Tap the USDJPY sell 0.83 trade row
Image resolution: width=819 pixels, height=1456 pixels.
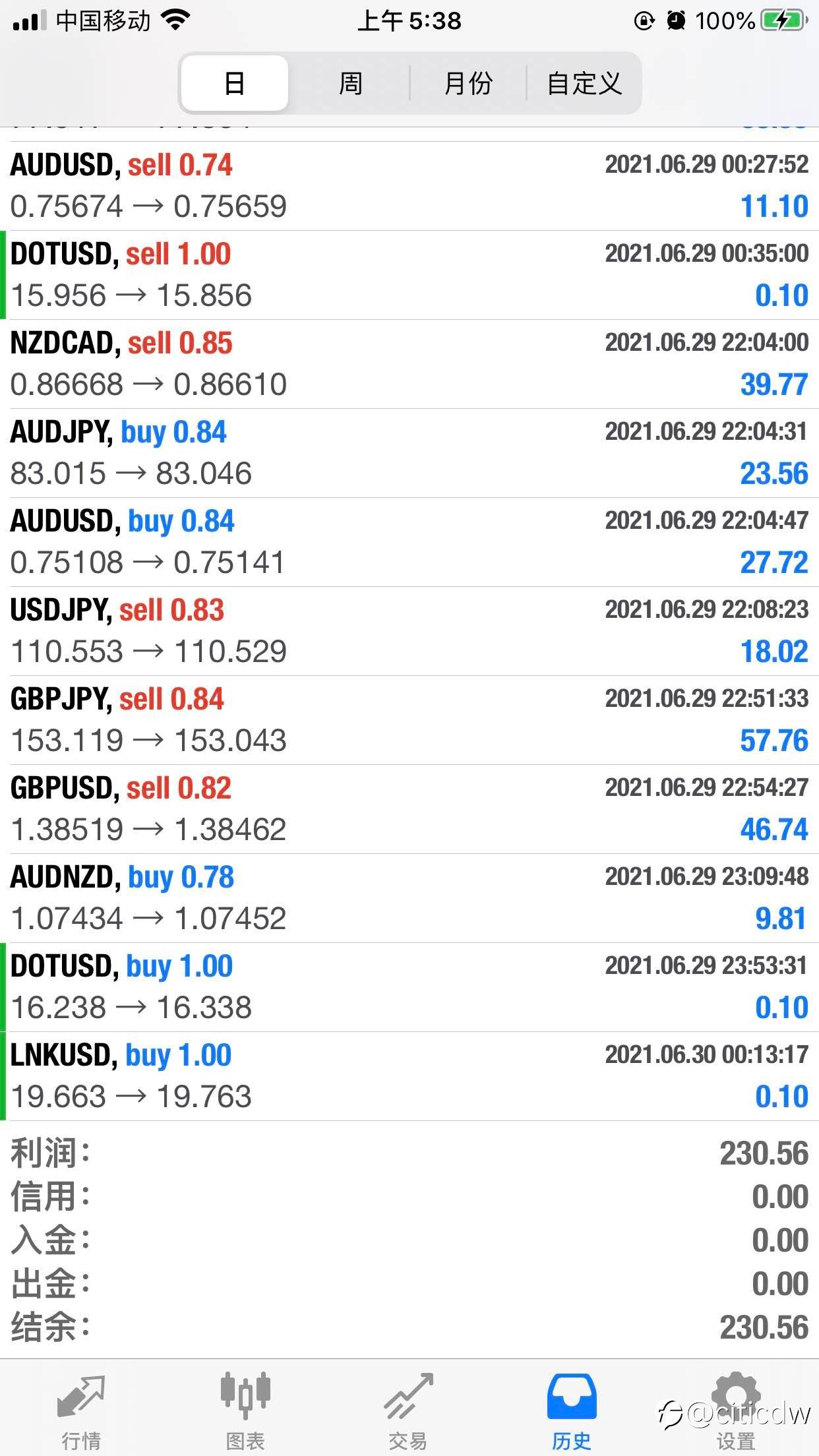(409, 631)
